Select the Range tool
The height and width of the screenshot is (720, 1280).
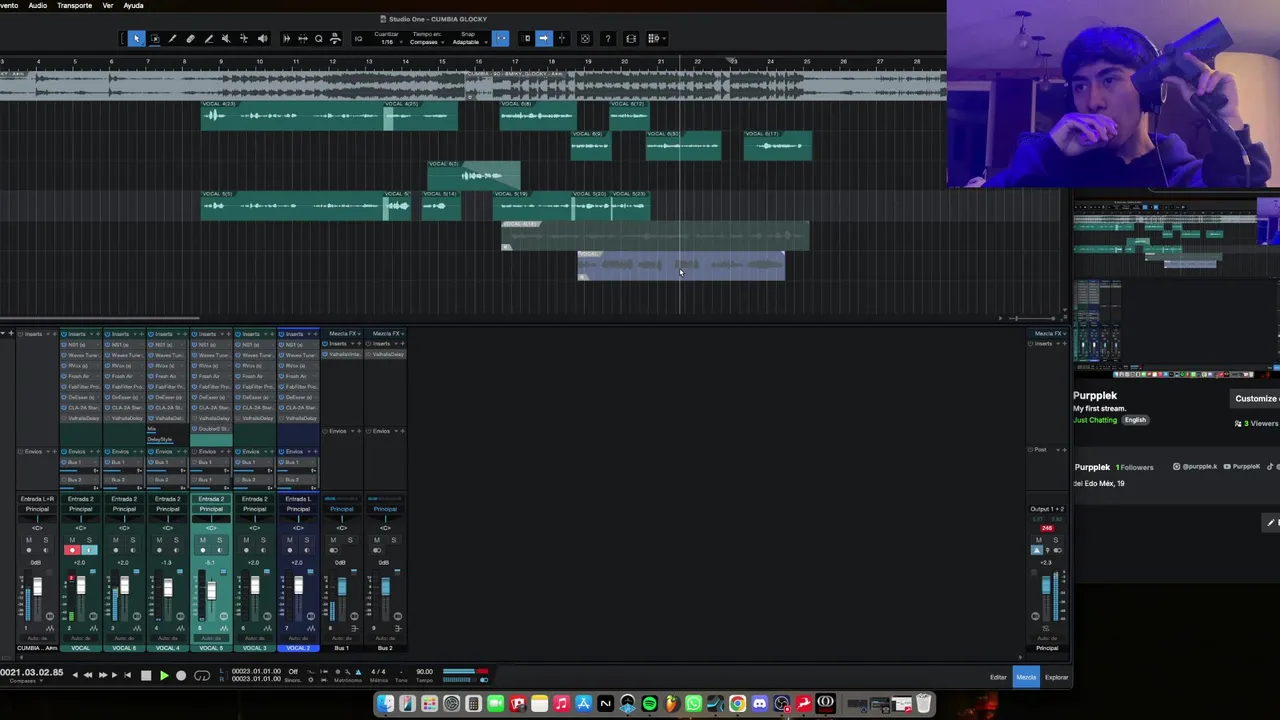point(154,39)
